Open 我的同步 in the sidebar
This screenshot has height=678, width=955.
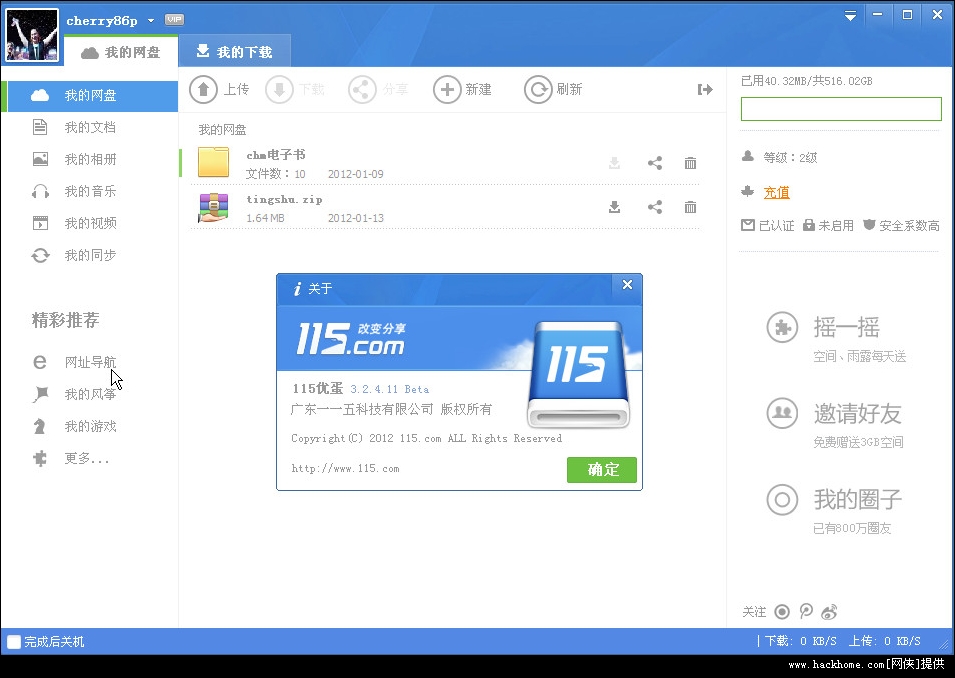pyautogui.click(x=89, y=255)
